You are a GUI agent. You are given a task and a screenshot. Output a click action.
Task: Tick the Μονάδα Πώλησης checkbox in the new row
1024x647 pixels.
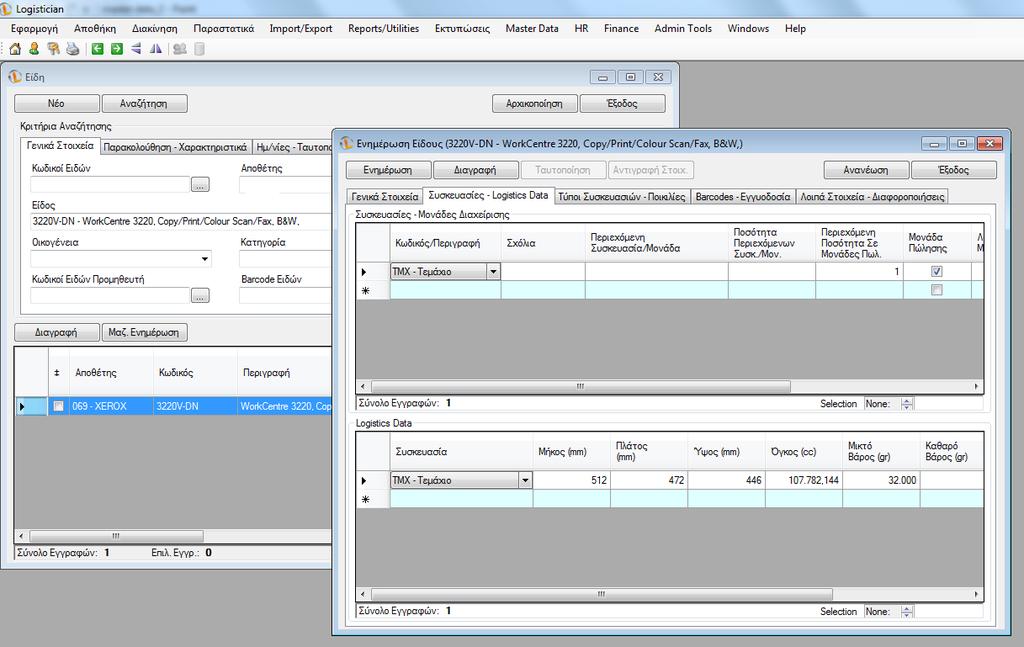pos(936,290)
